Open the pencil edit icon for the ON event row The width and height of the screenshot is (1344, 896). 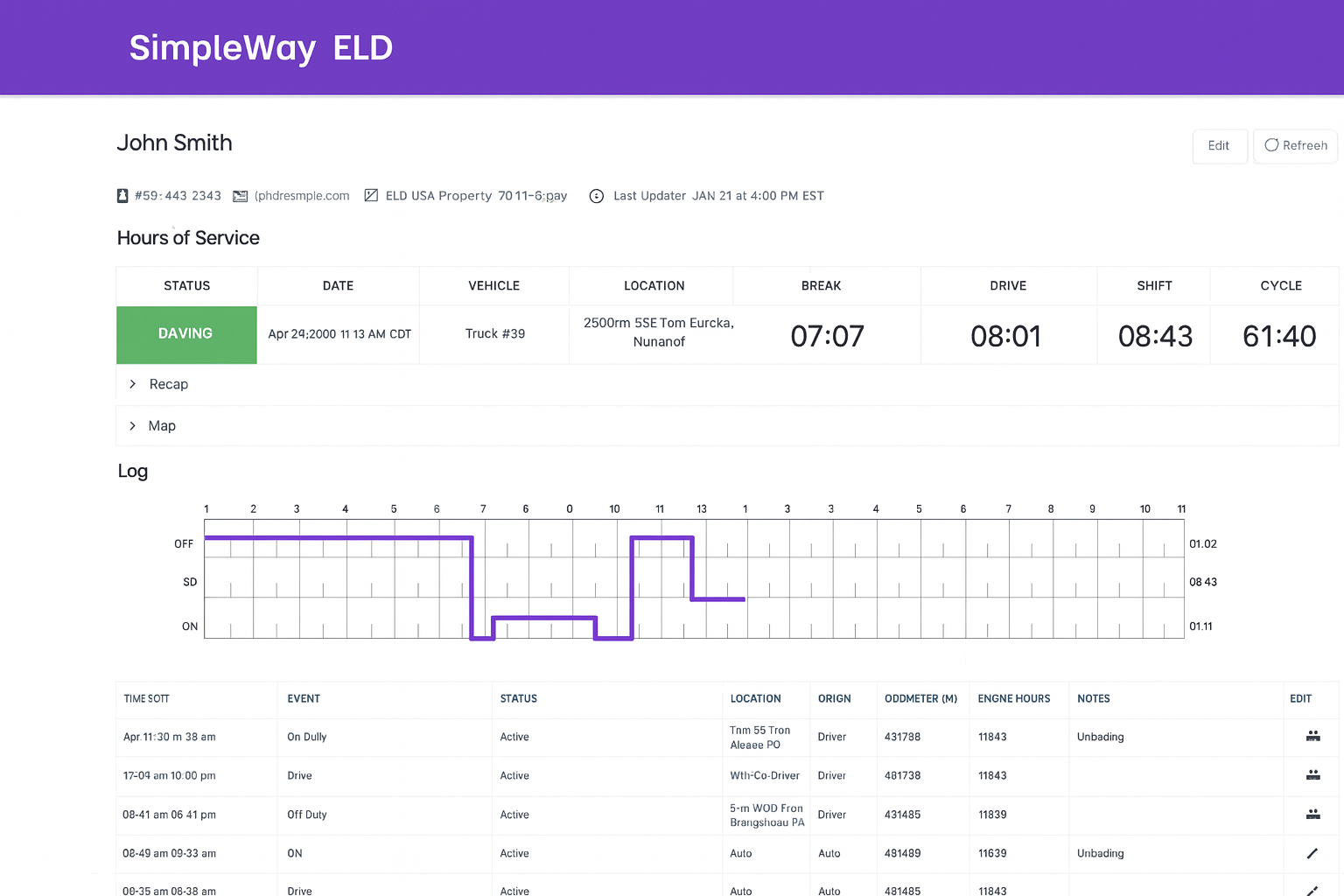coord(1312,853)
